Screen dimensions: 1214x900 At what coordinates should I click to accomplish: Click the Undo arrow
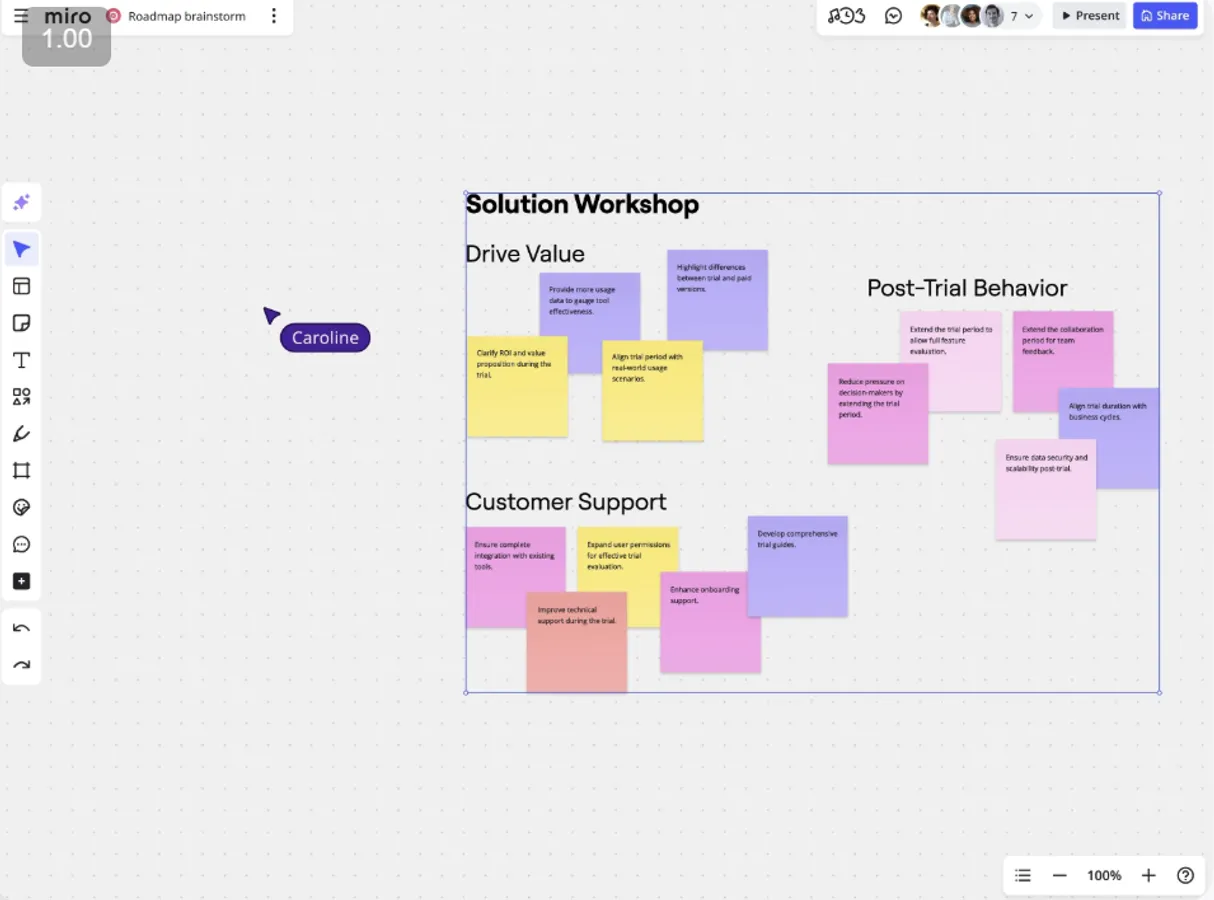click(21, 628)
